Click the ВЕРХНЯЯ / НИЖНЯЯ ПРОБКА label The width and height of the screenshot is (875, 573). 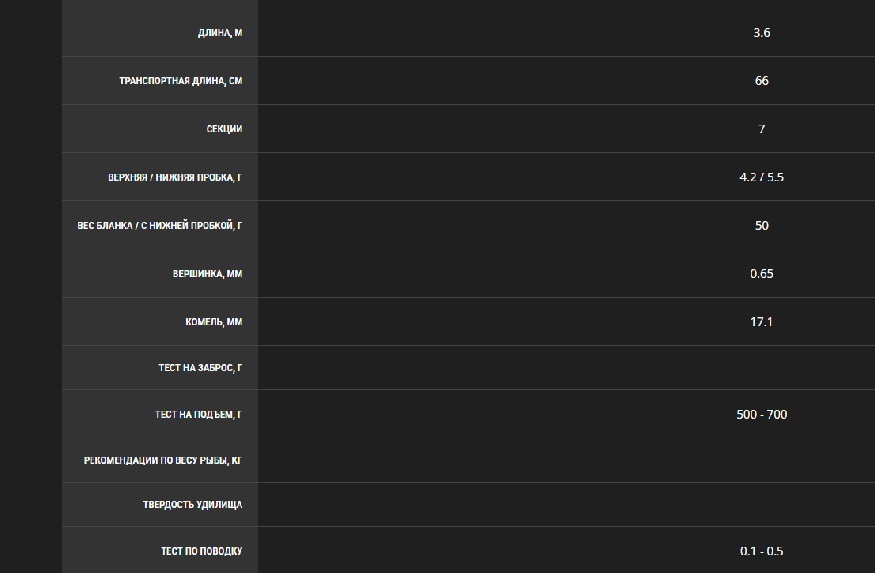[175, 177]
